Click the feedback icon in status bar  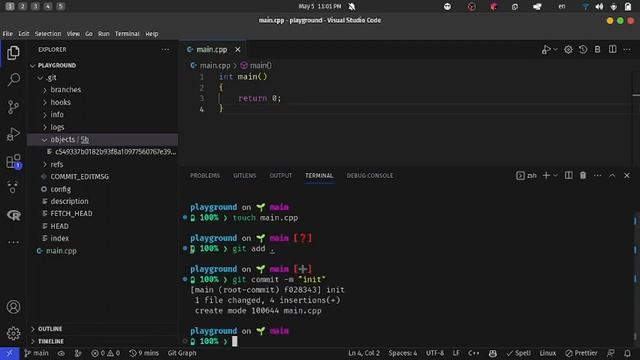pos(611,353)
